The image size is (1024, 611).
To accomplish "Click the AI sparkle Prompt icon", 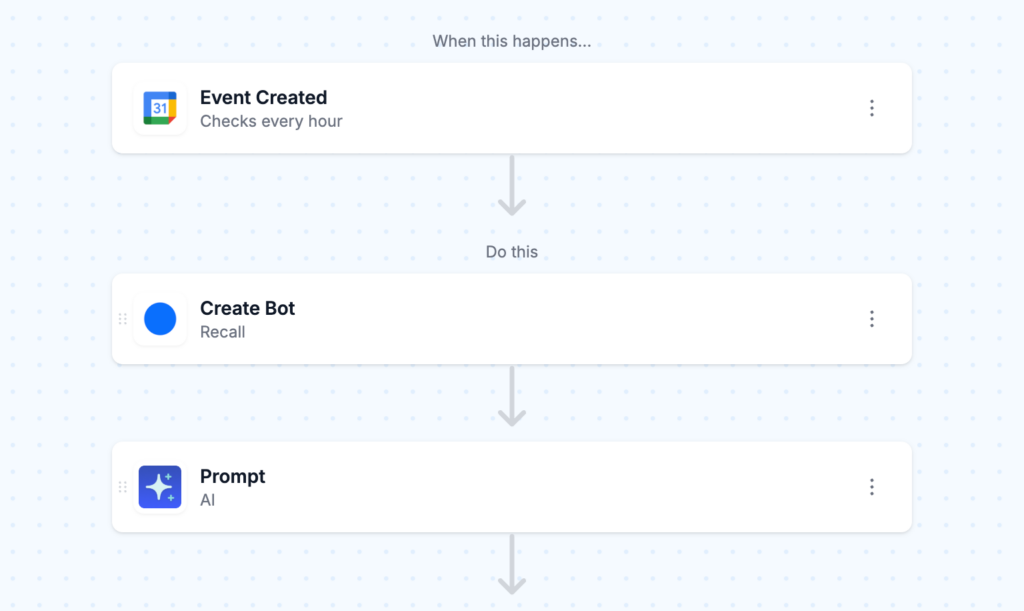I will pos(160,487).
